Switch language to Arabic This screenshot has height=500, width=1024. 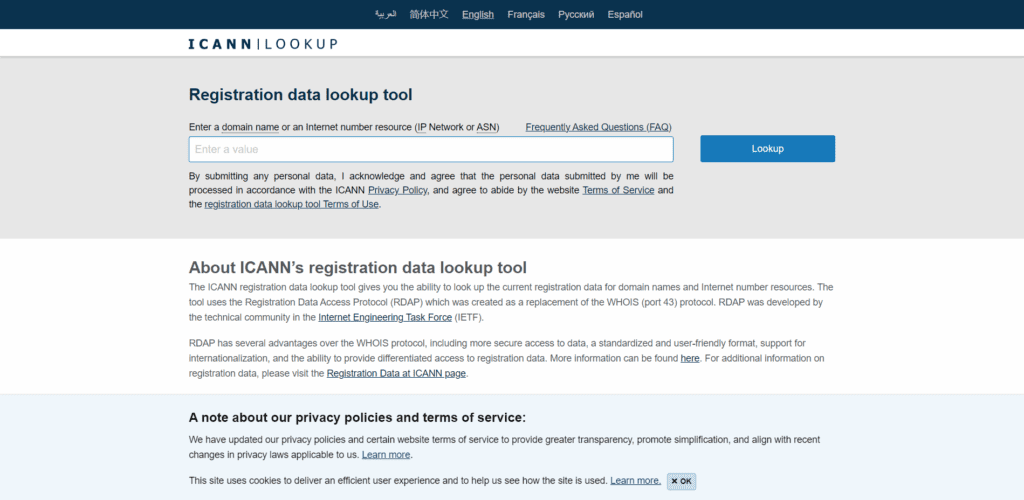(385, 14)
